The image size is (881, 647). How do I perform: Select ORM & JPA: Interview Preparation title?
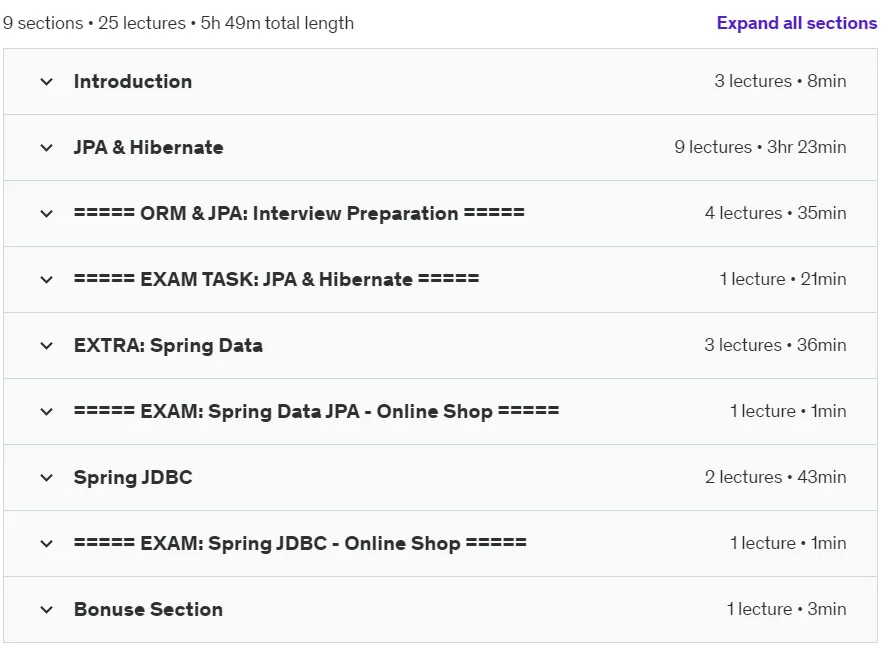(x=299, y=213)
